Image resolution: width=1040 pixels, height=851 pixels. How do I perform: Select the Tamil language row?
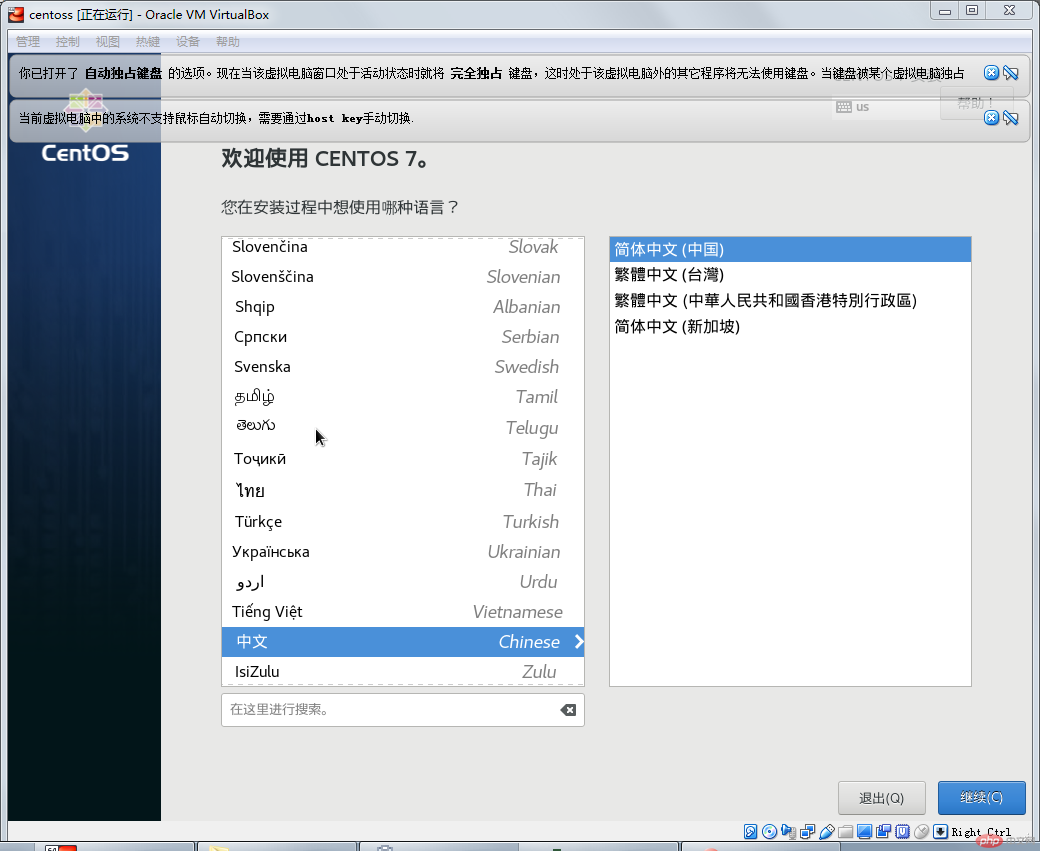point(403,397)
